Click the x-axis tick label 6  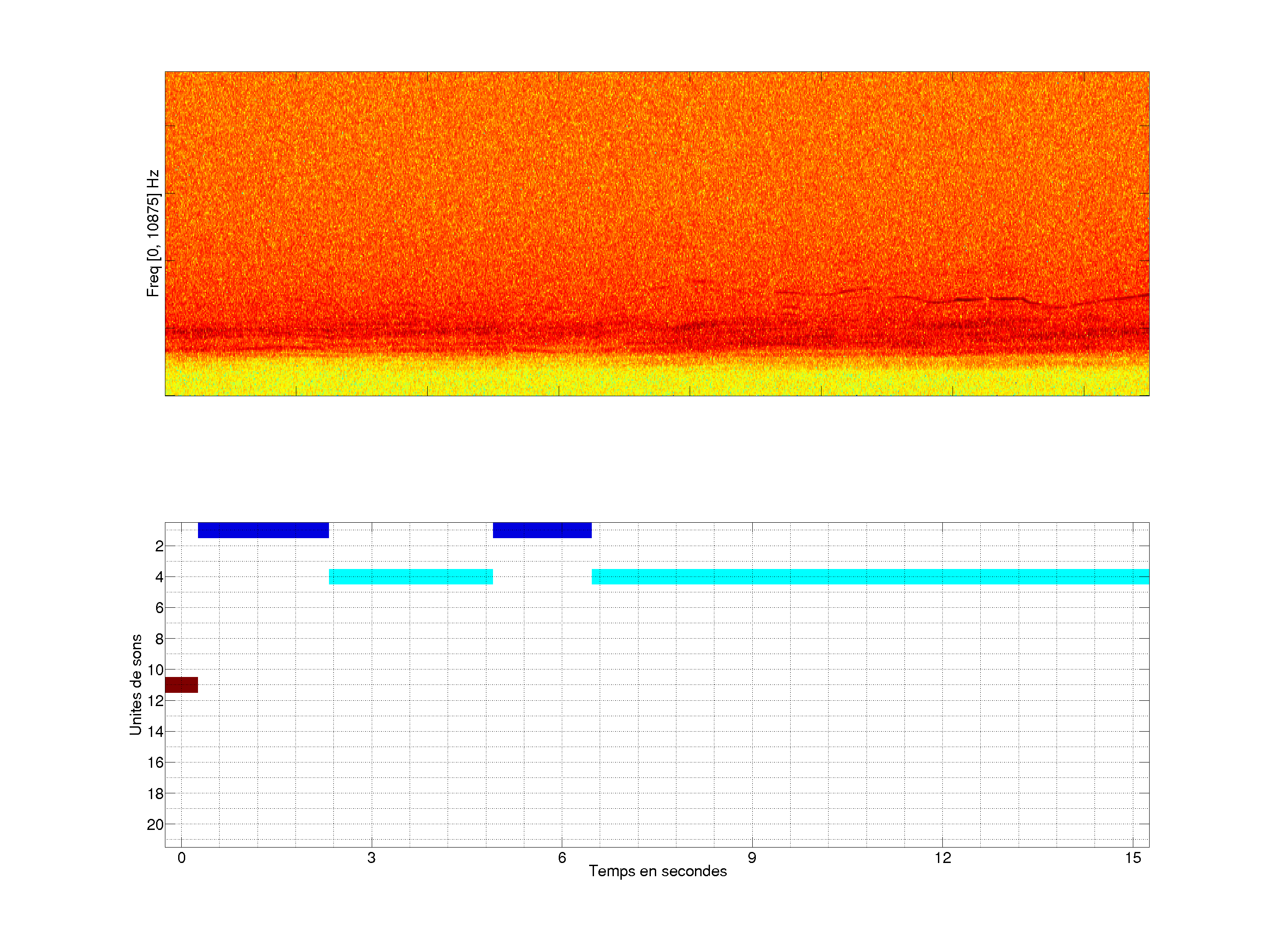tap(561, 858)
